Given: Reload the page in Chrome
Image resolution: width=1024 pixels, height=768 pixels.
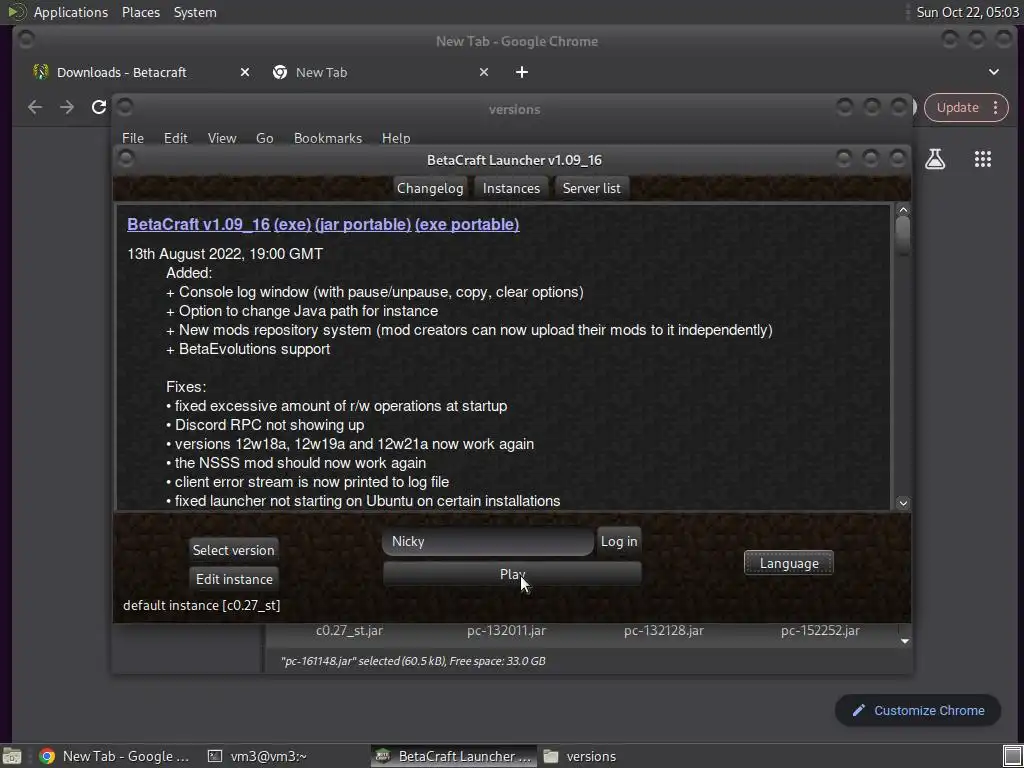Looking at the screenshot, I should pyautogui.click(x=99, y=106).
